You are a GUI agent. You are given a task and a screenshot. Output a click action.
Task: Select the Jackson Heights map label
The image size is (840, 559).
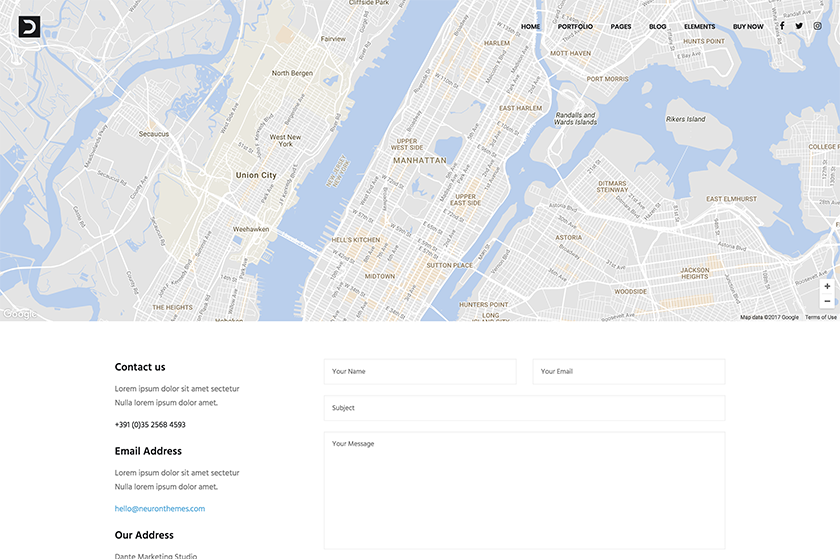pyautogui.click(x=695, y=273)
